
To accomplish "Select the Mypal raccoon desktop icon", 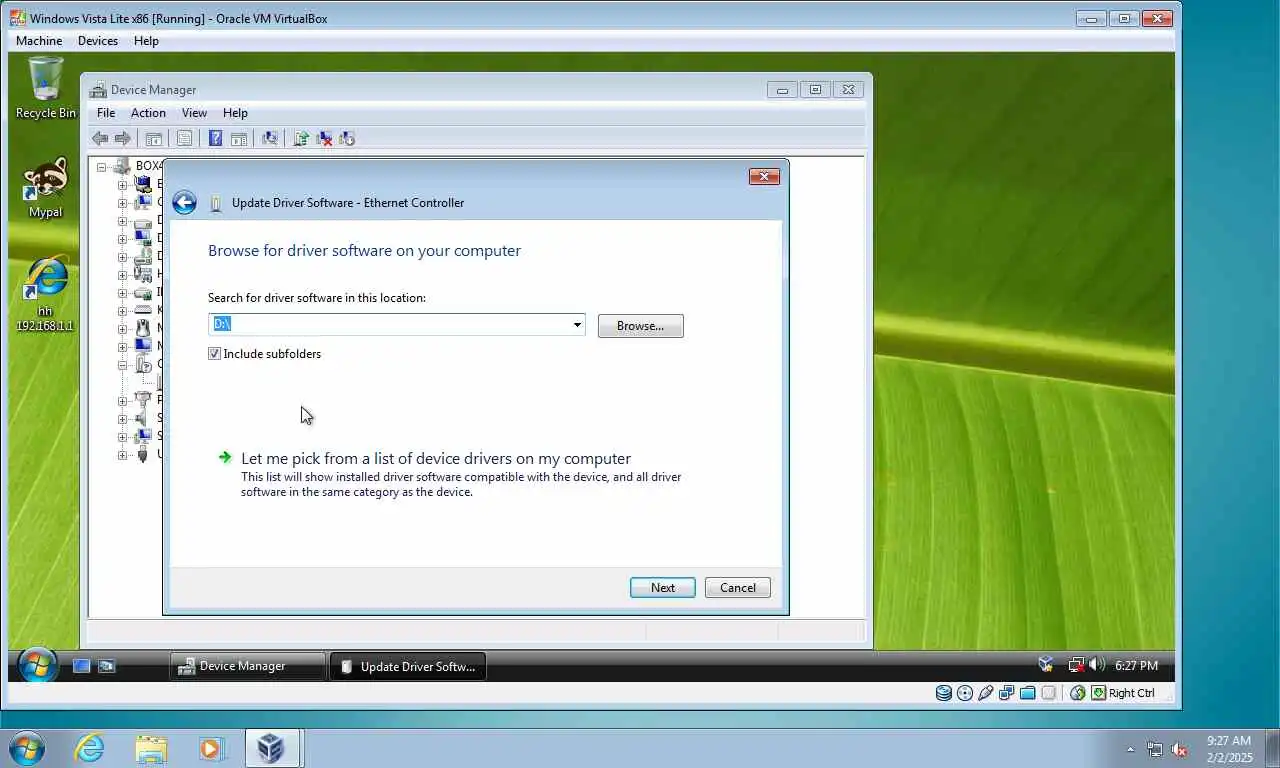I will 45,187.
